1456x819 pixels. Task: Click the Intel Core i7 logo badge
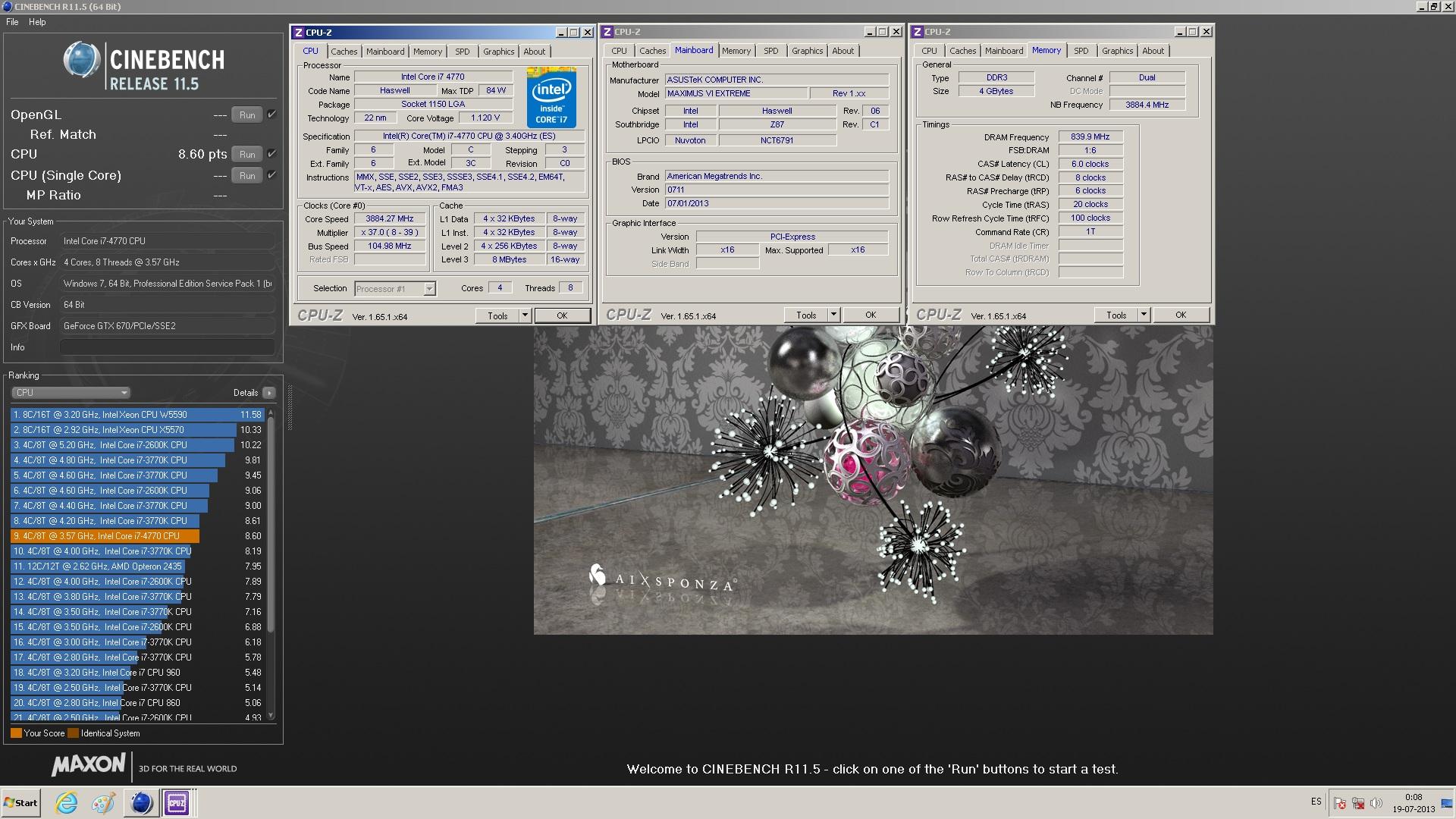(551, 97)
